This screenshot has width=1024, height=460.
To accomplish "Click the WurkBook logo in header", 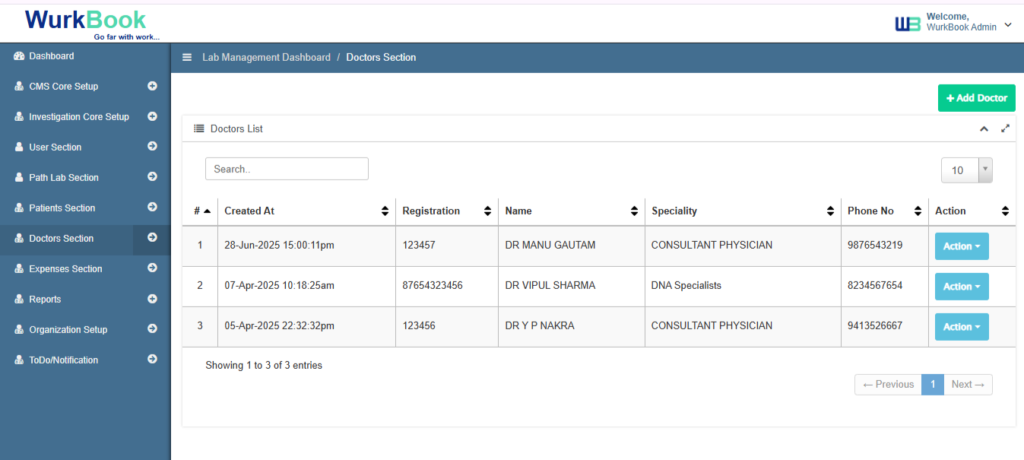I will 85,22.
